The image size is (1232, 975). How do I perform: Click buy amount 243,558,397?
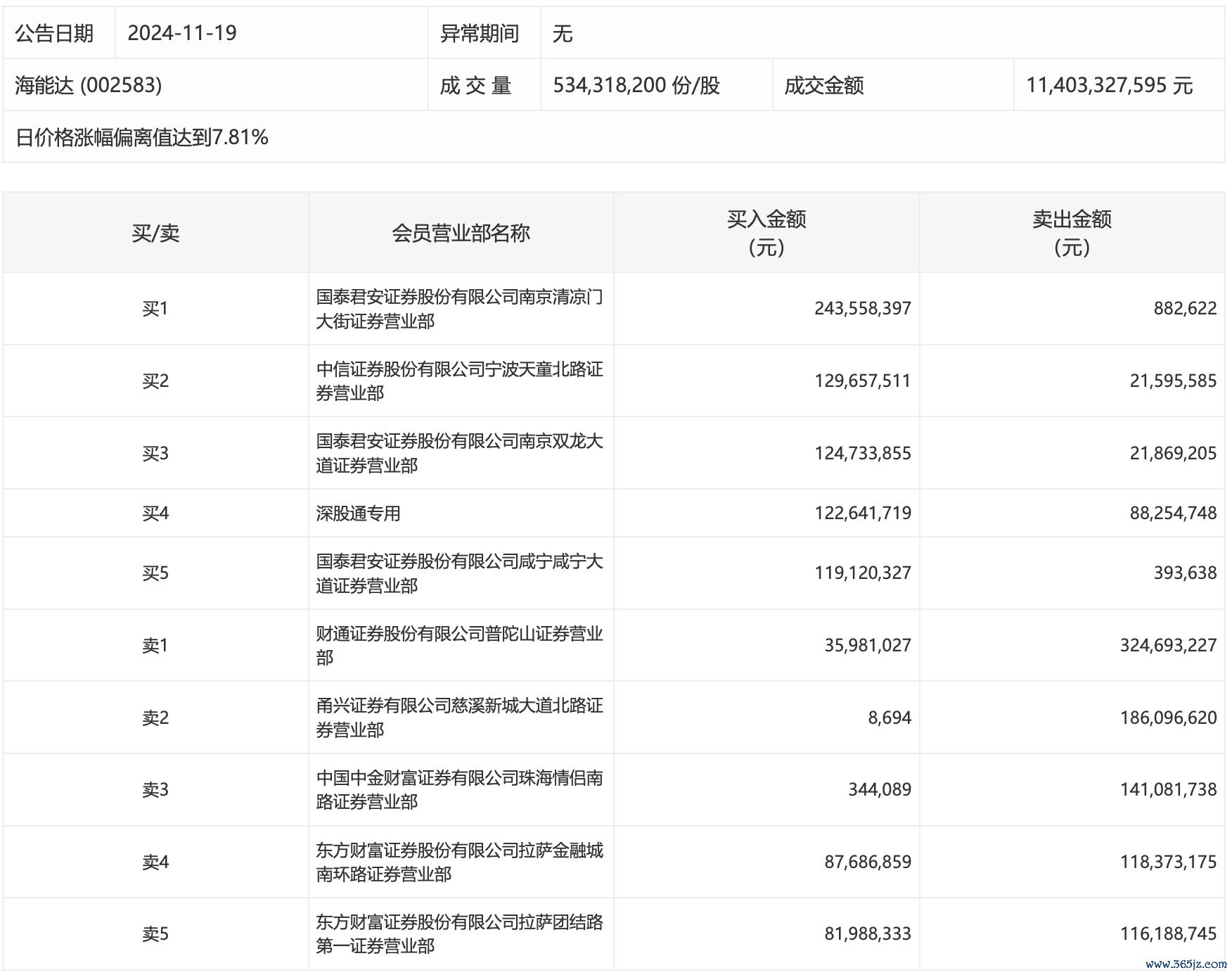(x=863, y=309)
